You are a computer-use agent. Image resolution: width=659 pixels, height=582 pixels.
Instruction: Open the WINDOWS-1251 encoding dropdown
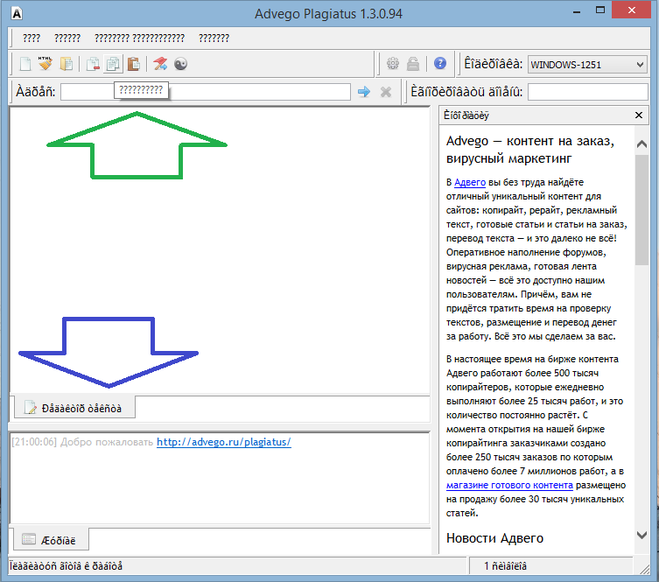587,65
